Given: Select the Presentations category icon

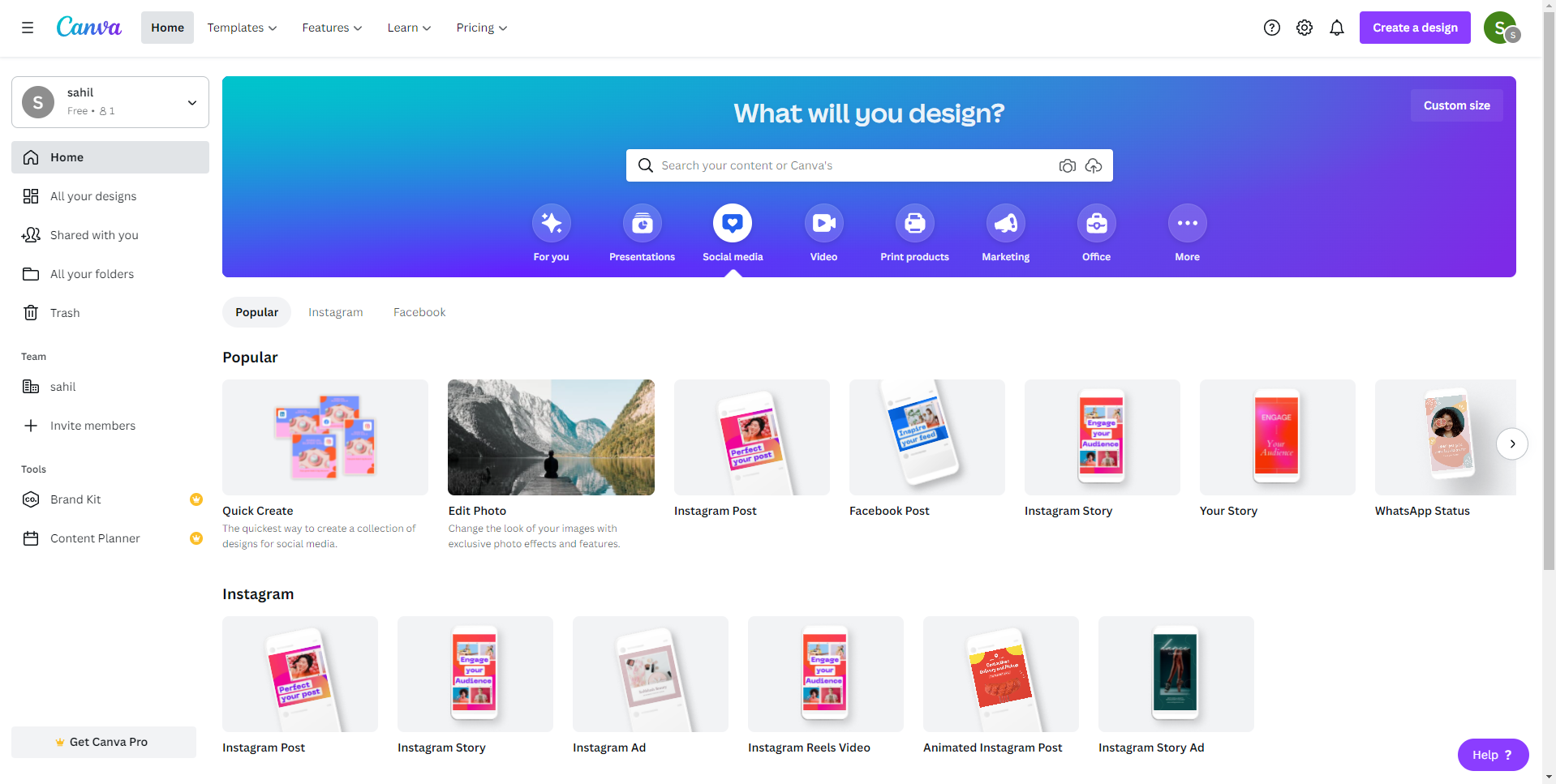Looking at the screenshot, I should [x=643, y=223].
